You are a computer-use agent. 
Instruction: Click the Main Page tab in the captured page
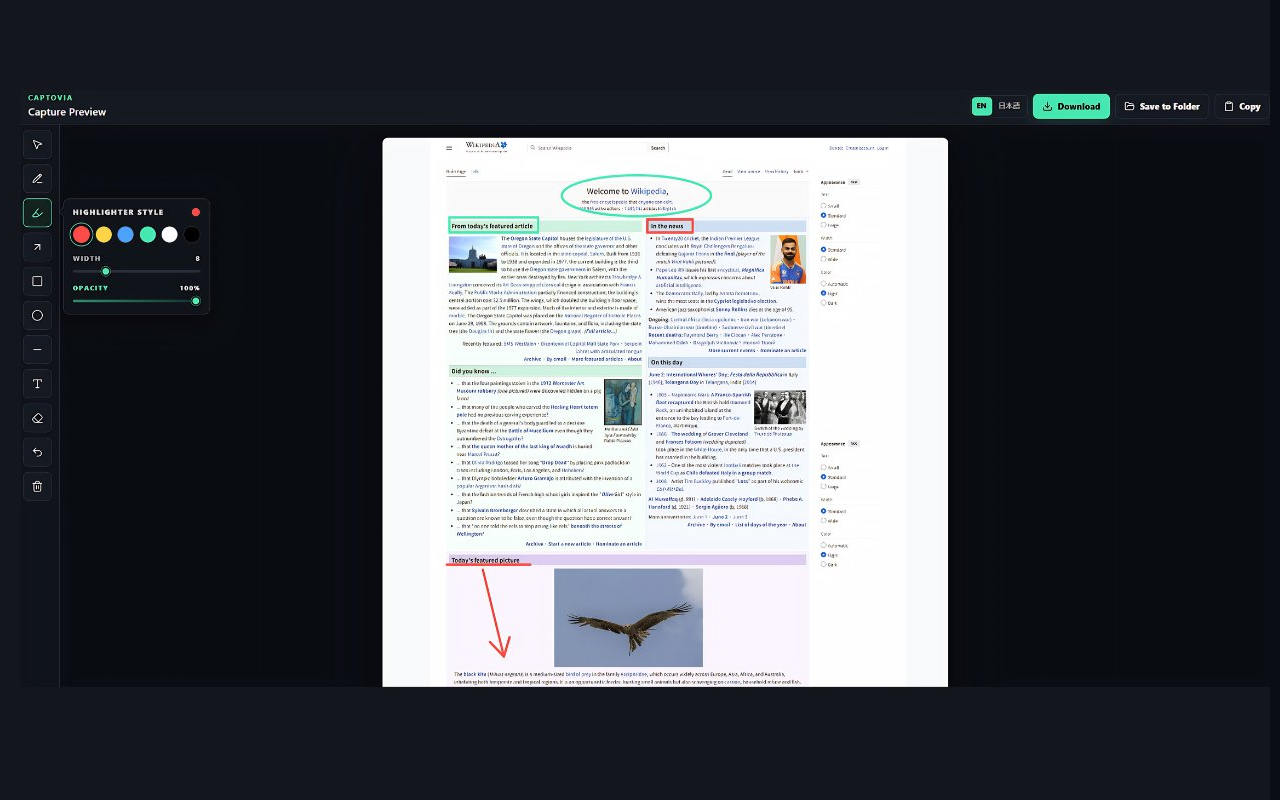[x=456, y=172]
